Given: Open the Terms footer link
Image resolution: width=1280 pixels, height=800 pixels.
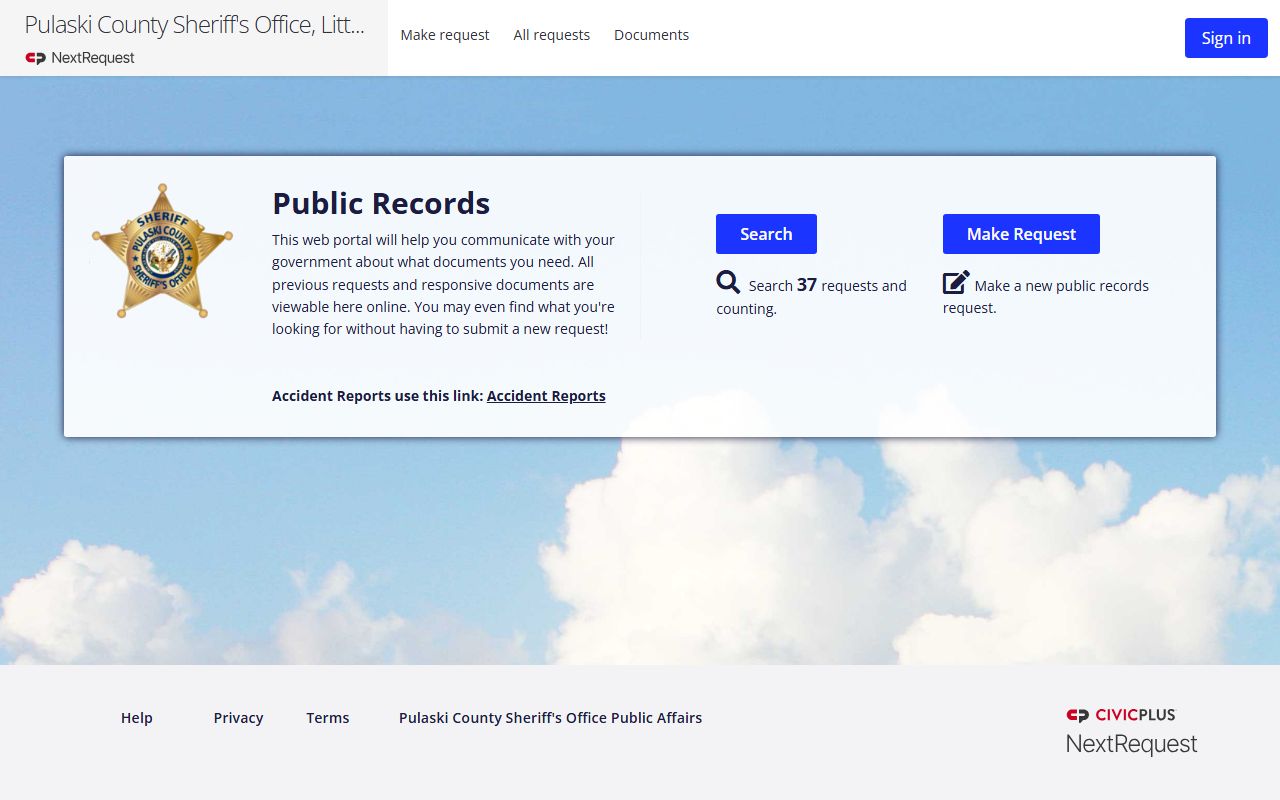Looking at the screenshot, I should (x=328, y=718).
